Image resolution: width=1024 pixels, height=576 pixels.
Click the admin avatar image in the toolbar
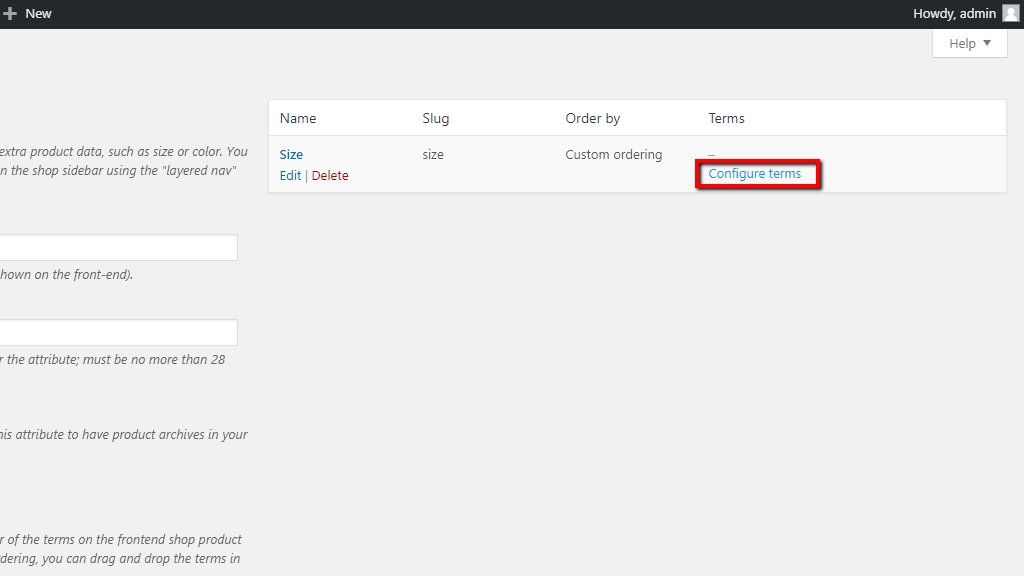[1010, 13]
